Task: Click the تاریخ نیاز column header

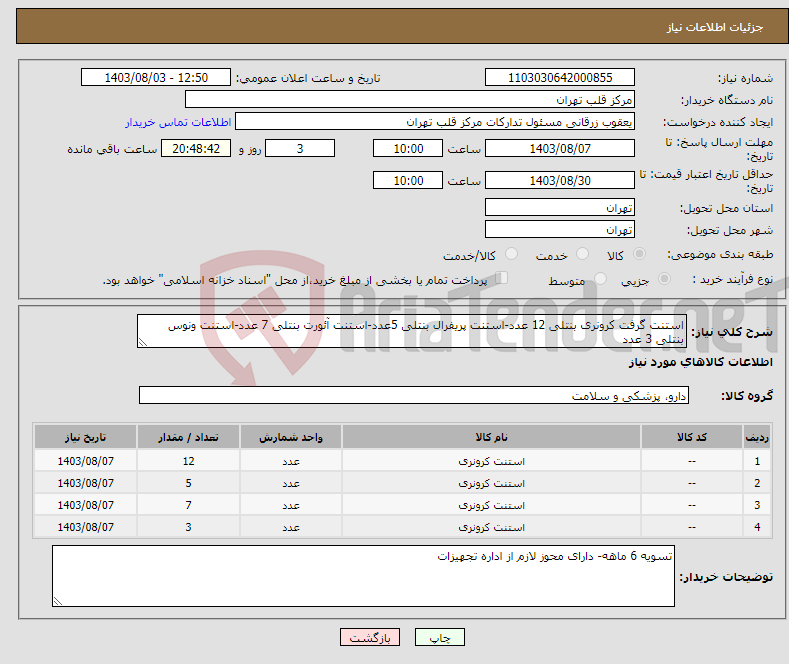Action: point(86,437)
